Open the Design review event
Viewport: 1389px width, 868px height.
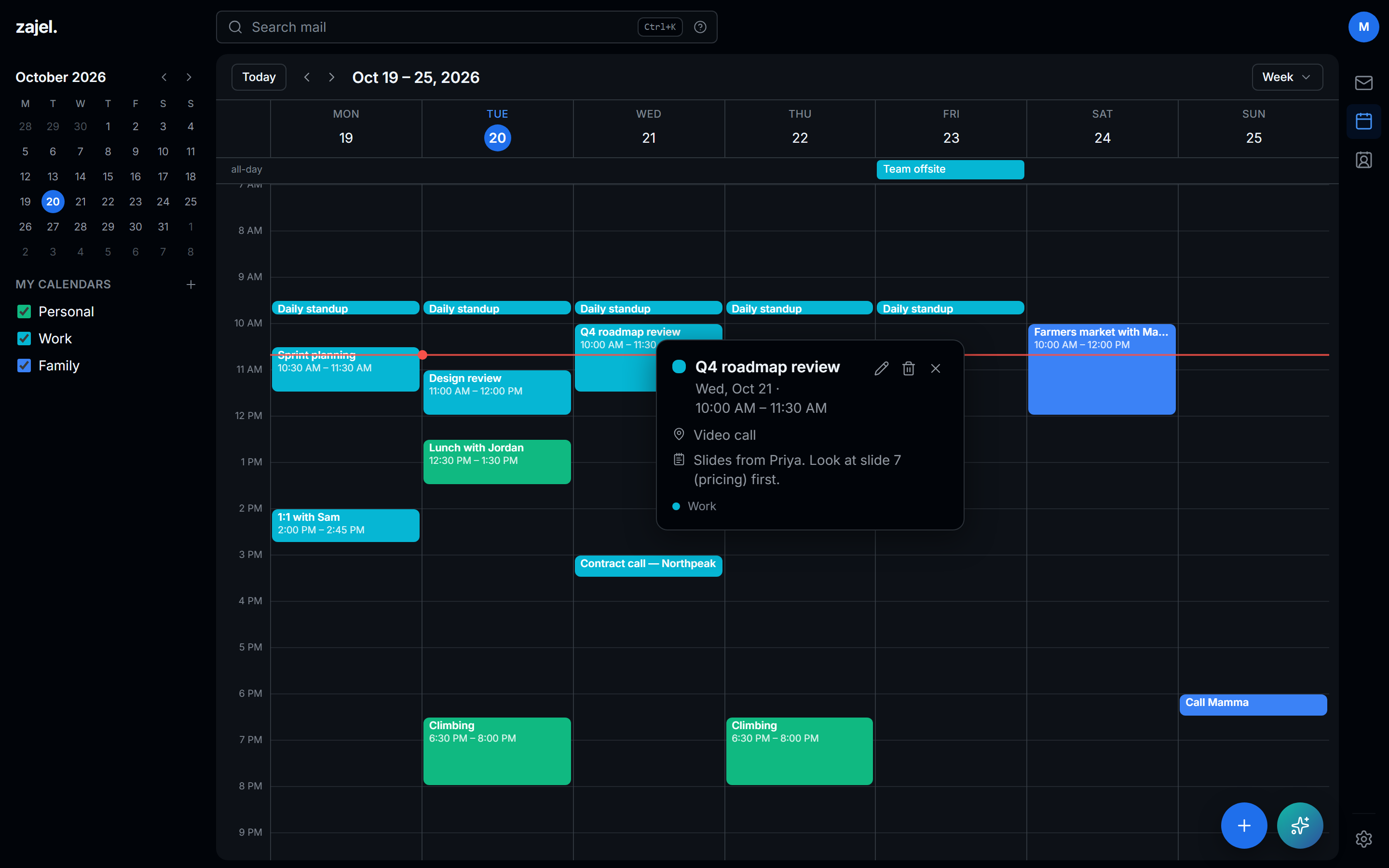pyautogui.click(x=496, y=392)
